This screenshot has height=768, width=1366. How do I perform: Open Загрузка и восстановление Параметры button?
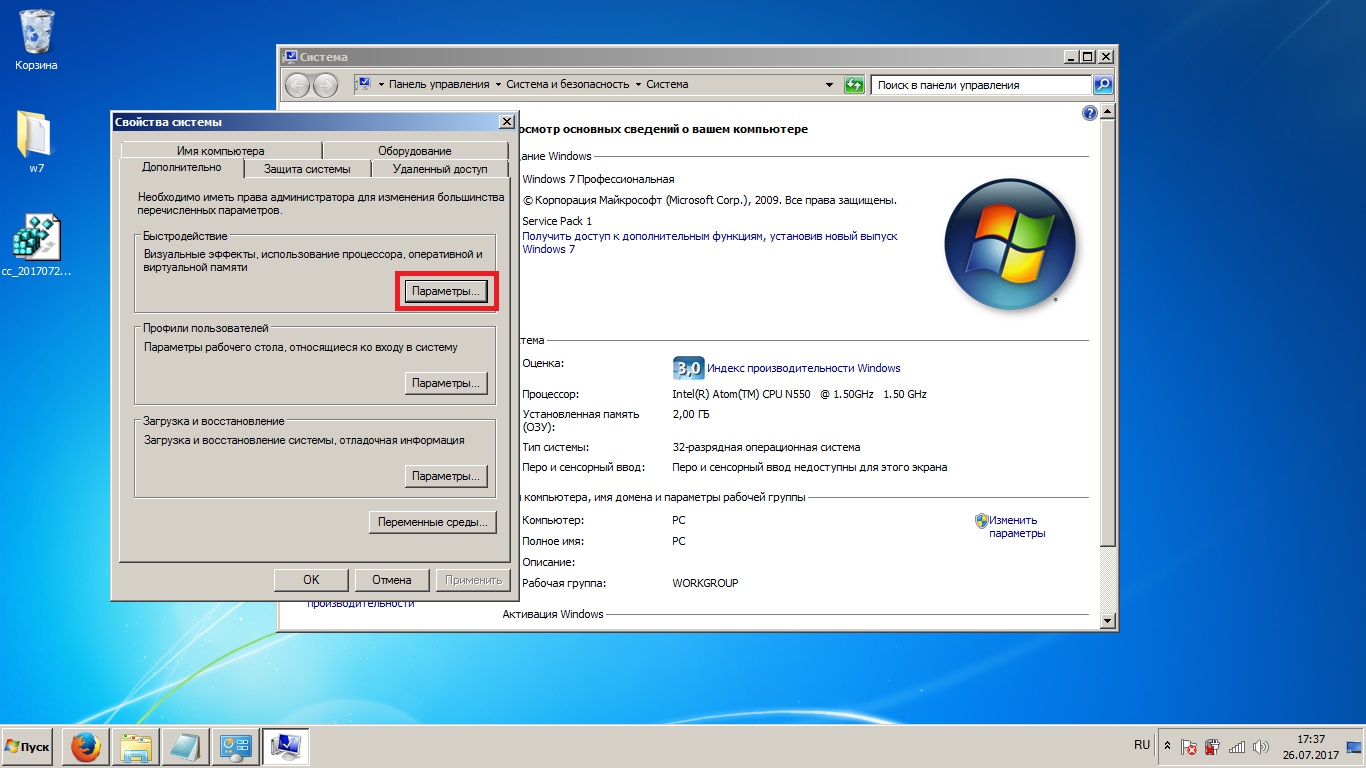pos(446,476)
